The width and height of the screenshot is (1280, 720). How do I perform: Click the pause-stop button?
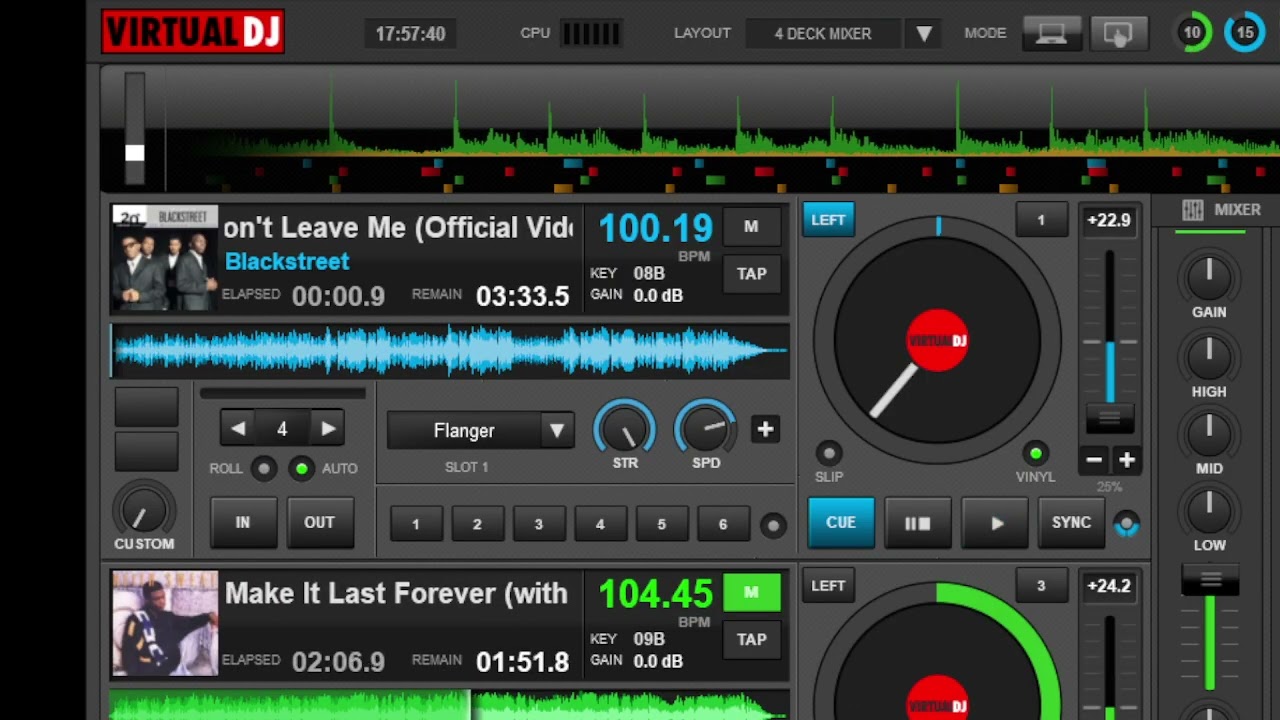(918, 523)
